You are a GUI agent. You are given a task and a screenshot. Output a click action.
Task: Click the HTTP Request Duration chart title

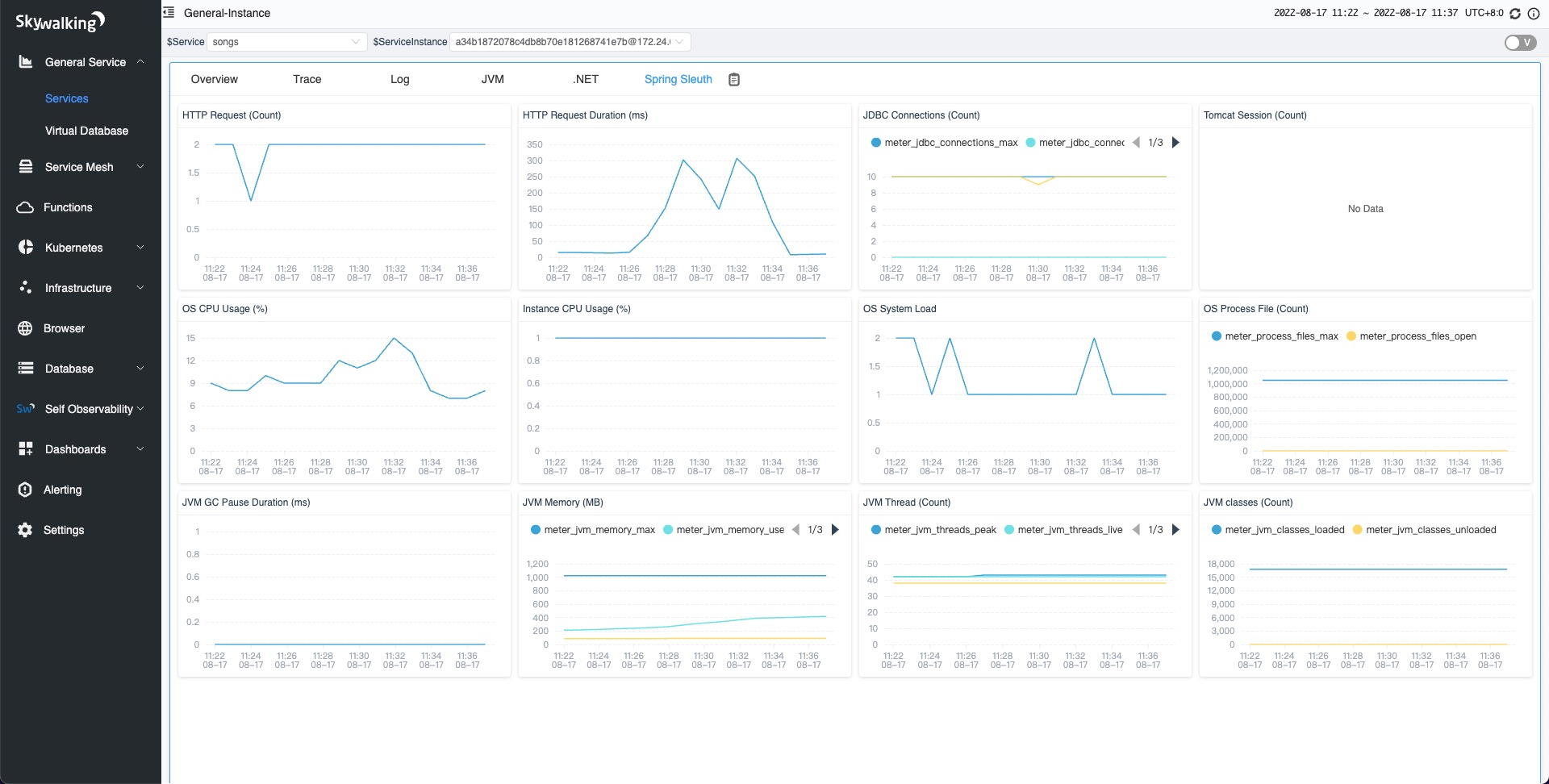click(585, 115)
